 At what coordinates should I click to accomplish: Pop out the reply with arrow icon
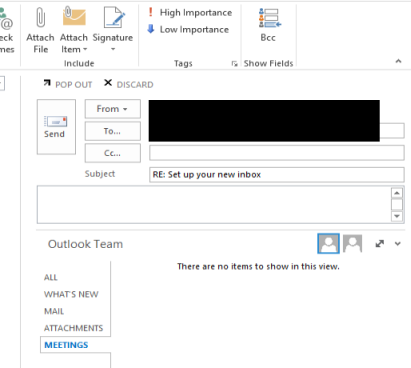click(x=47, y=83)
